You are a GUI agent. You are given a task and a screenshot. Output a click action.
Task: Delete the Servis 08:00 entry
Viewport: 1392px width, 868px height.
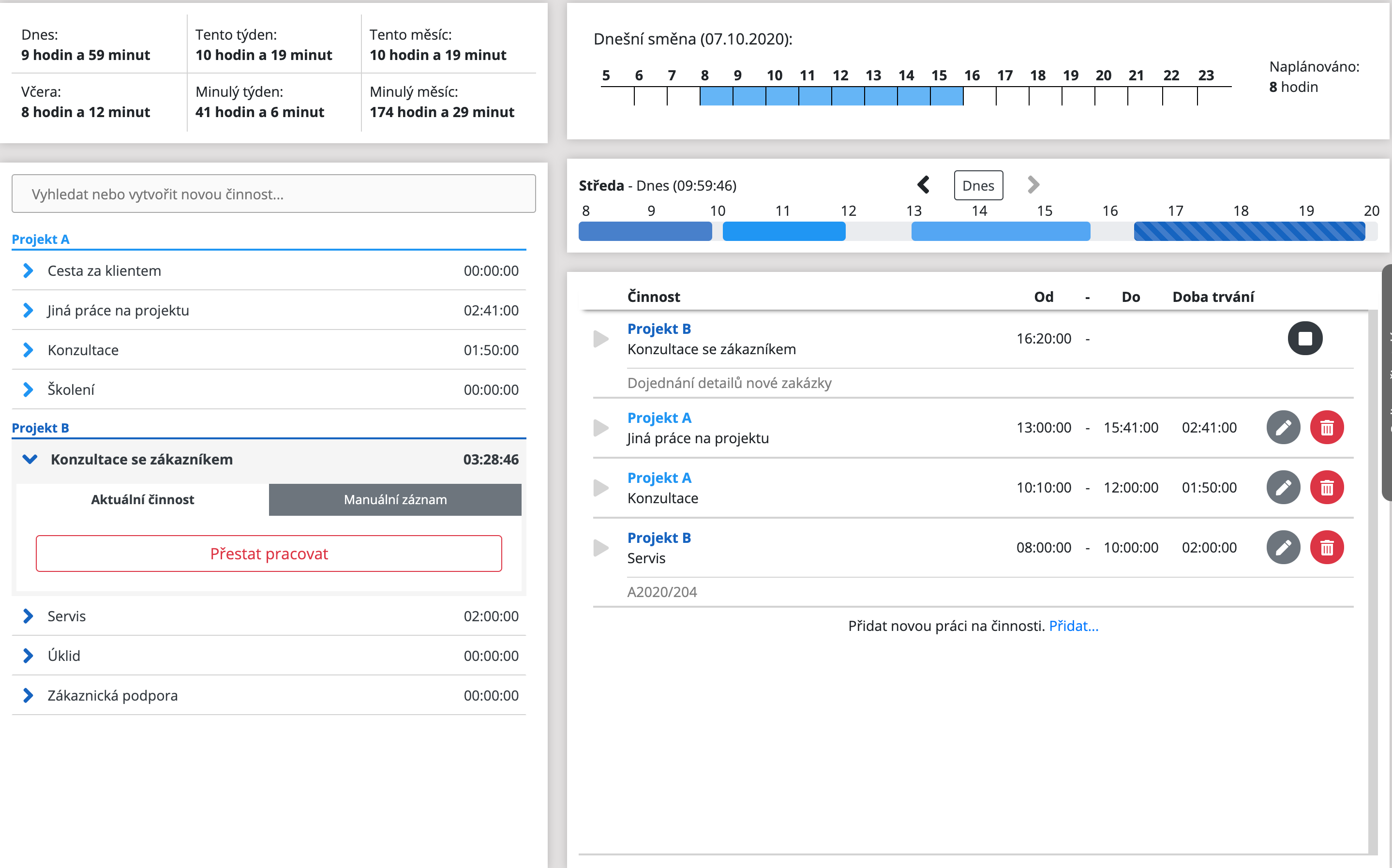1326,548
